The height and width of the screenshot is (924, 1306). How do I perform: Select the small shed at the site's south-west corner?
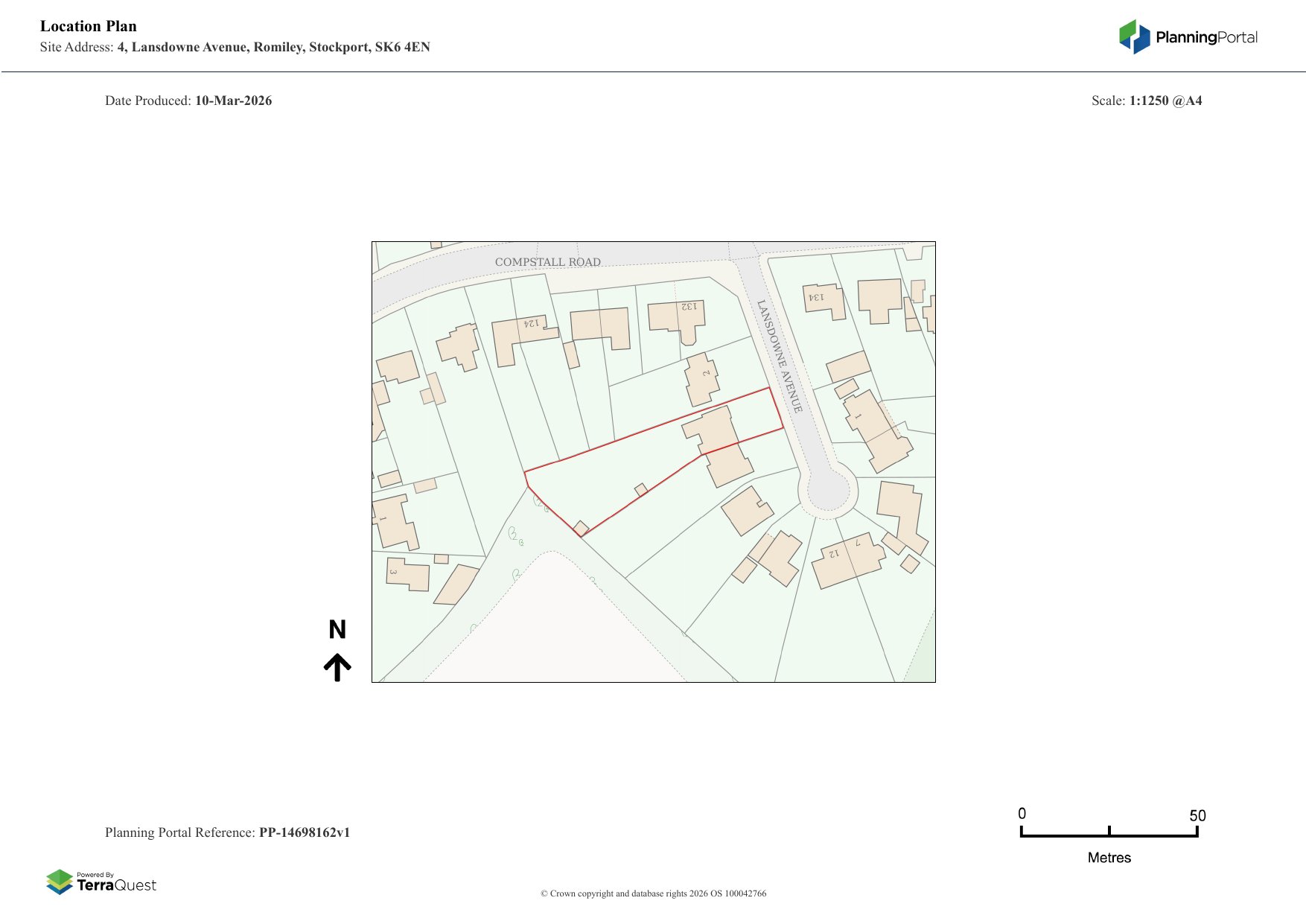(582, 528)
